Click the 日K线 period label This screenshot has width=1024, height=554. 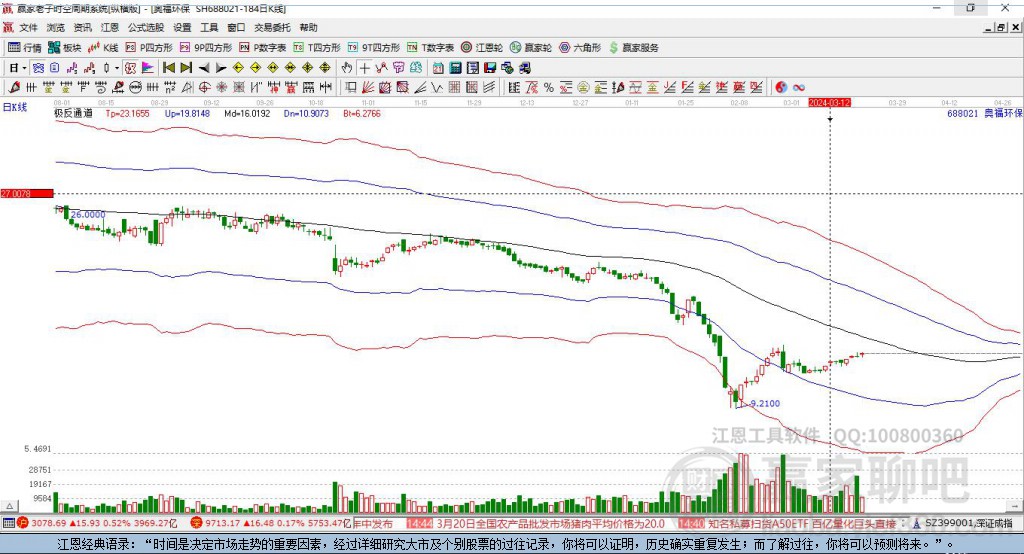15,107
